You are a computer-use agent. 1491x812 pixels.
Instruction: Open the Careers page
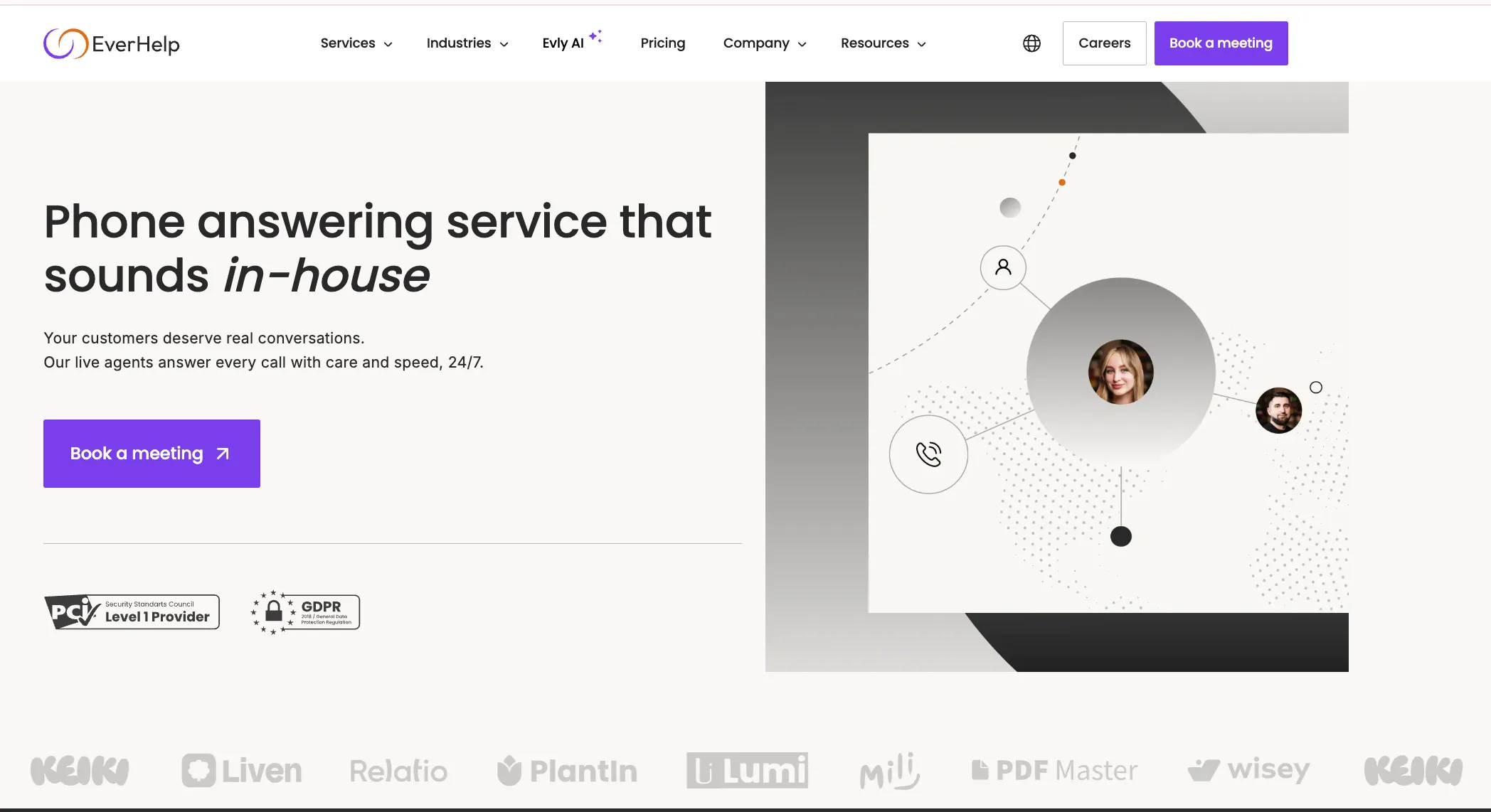pos(1104,43)
